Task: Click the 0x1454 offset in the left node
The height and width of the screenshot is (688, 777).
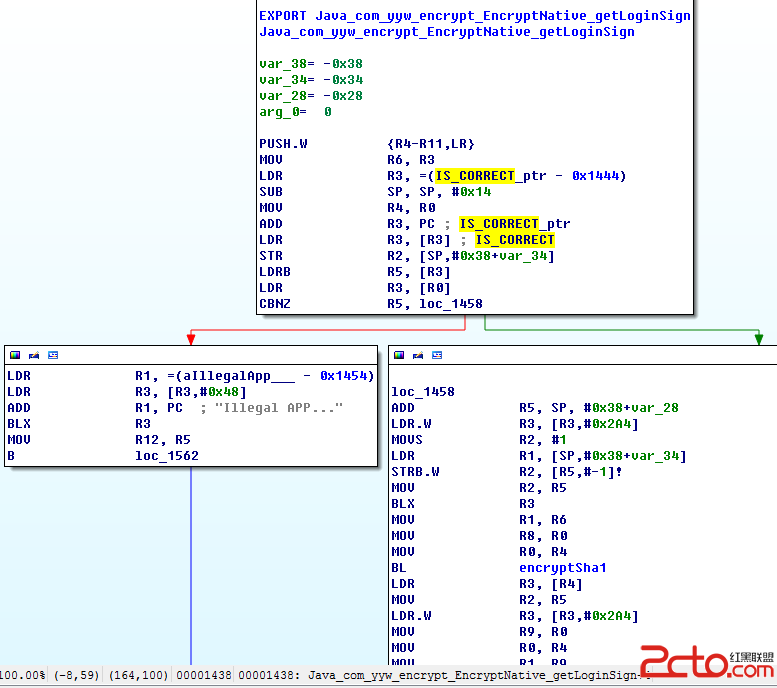Action: click(x=343, y=376)
